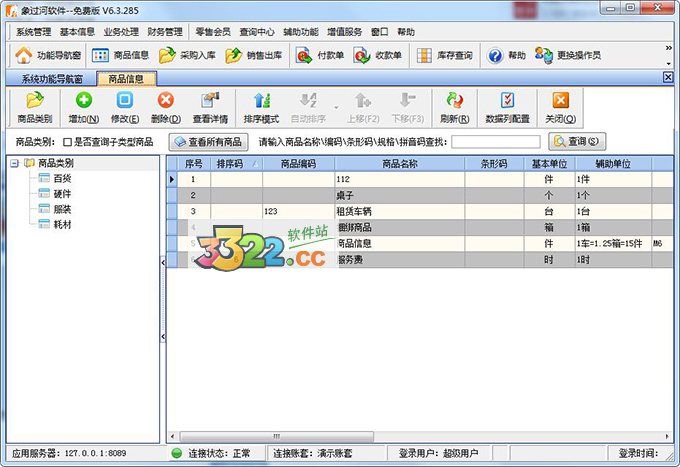The height and width of the screenshot is (467, 680).
Task: Open the 增值服务 menu
Action: (x=344, y=32)
